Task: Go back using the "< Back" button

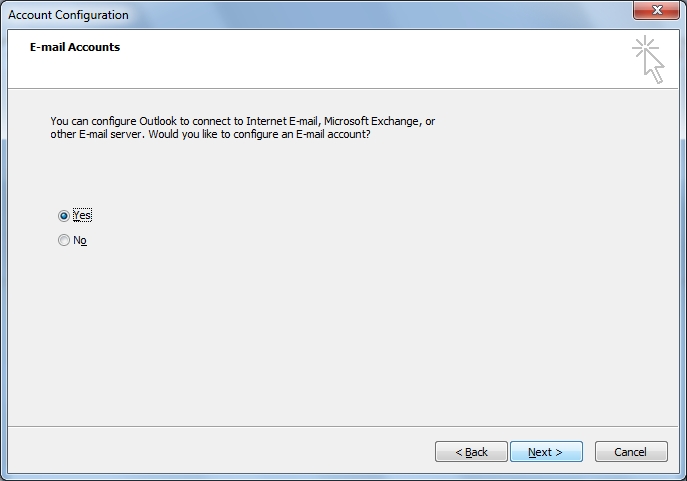Action: point(471,452)
